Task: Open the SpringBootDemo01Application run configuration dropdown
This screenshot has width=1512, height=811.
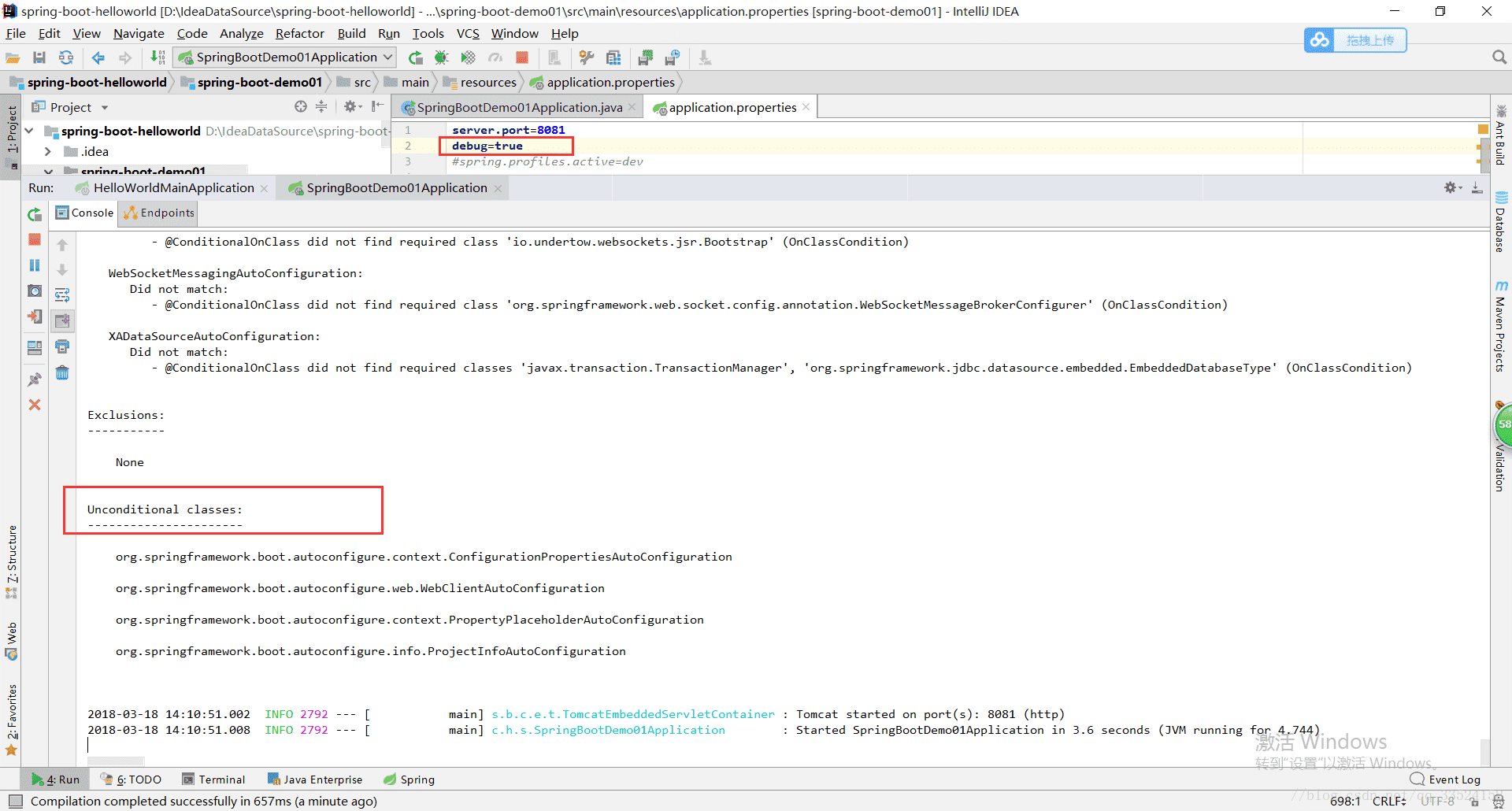Action: (x=285, y=57)
